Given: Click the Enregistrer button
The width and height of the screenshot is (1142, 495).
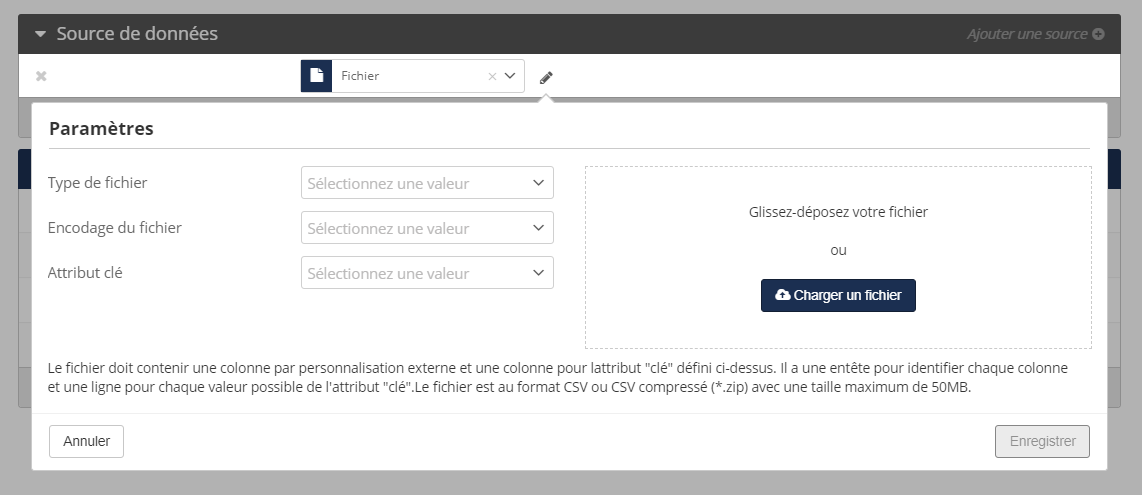Looking at the screenshot, I should point(1042,441).
